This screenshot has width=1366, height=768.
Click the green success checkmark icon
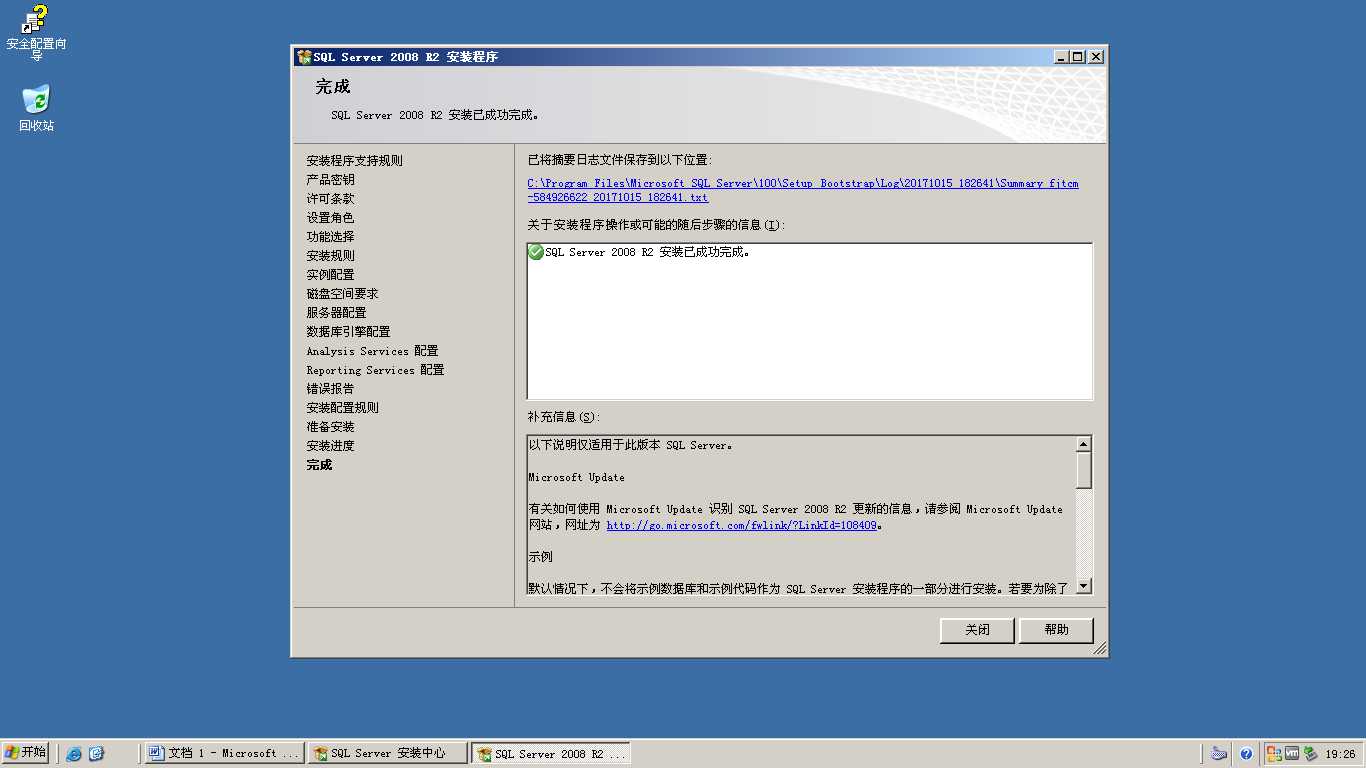[x=535, y=252]
